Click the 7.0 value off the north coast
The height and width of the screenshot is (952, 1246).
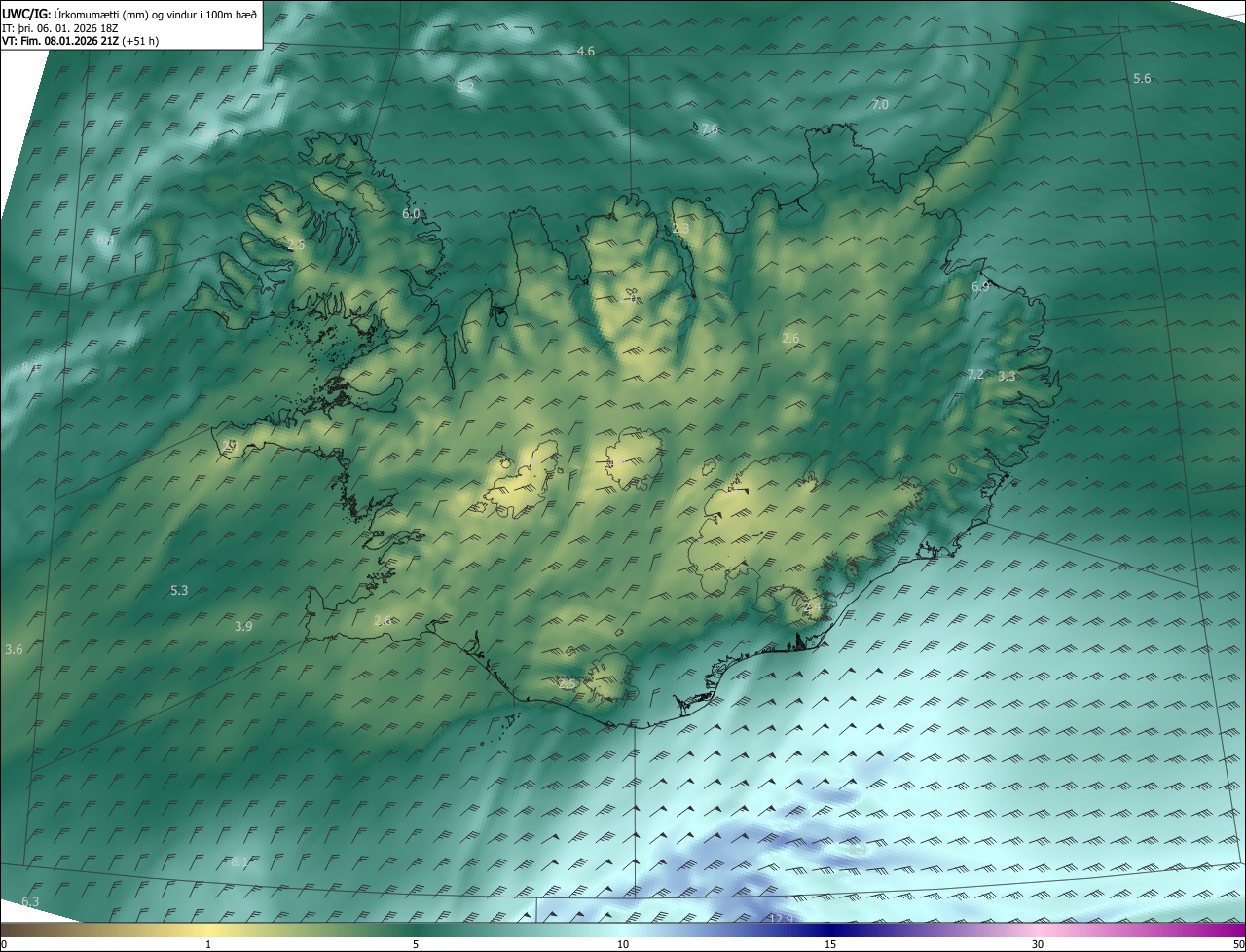880,104
